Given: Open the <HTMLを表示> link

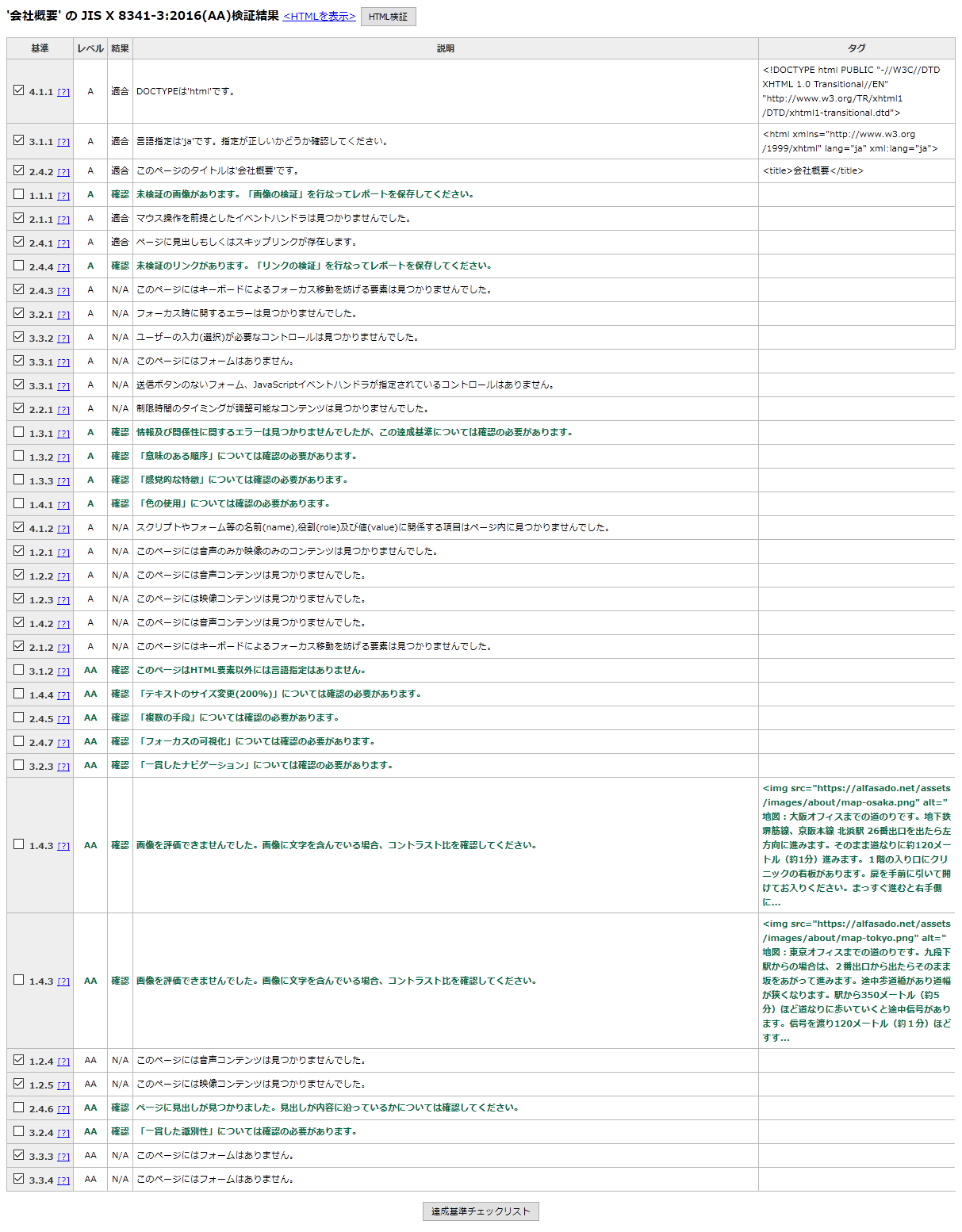Looking at the screenshot, I should 319,17.
